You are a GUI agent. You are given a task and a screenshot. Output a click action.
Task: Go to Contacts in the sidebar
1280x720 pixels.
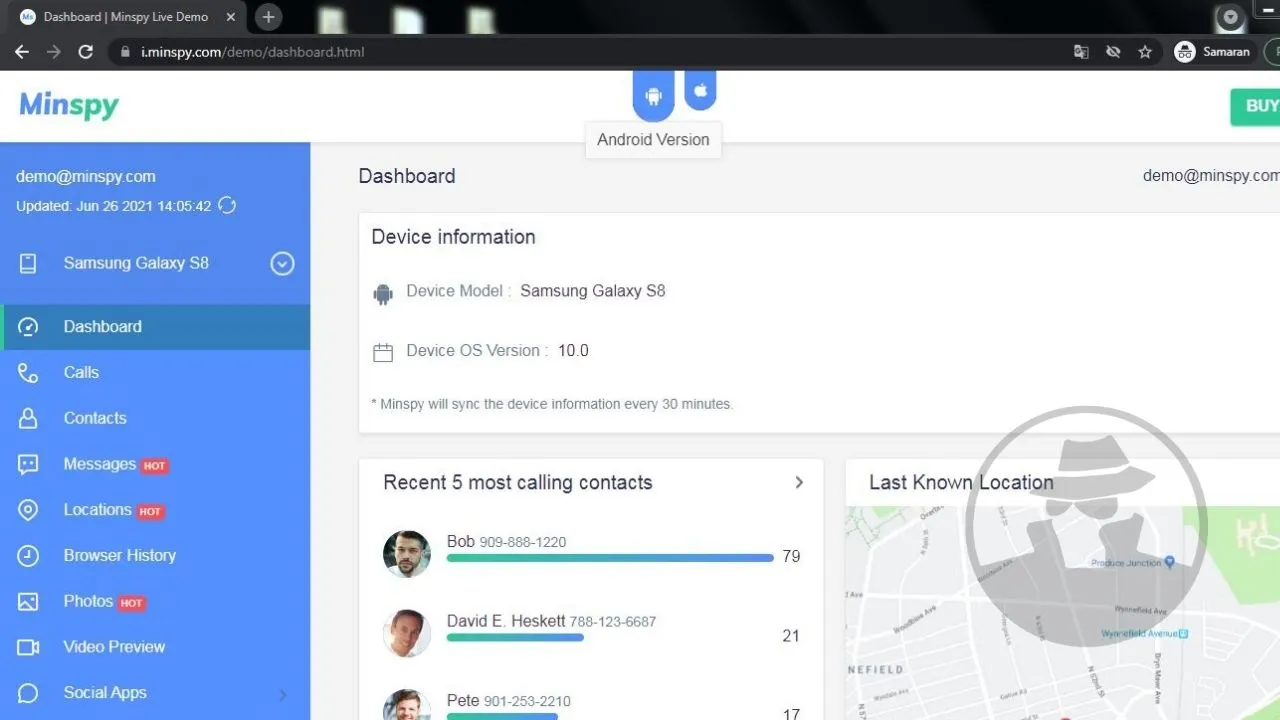tap(155, 419)
